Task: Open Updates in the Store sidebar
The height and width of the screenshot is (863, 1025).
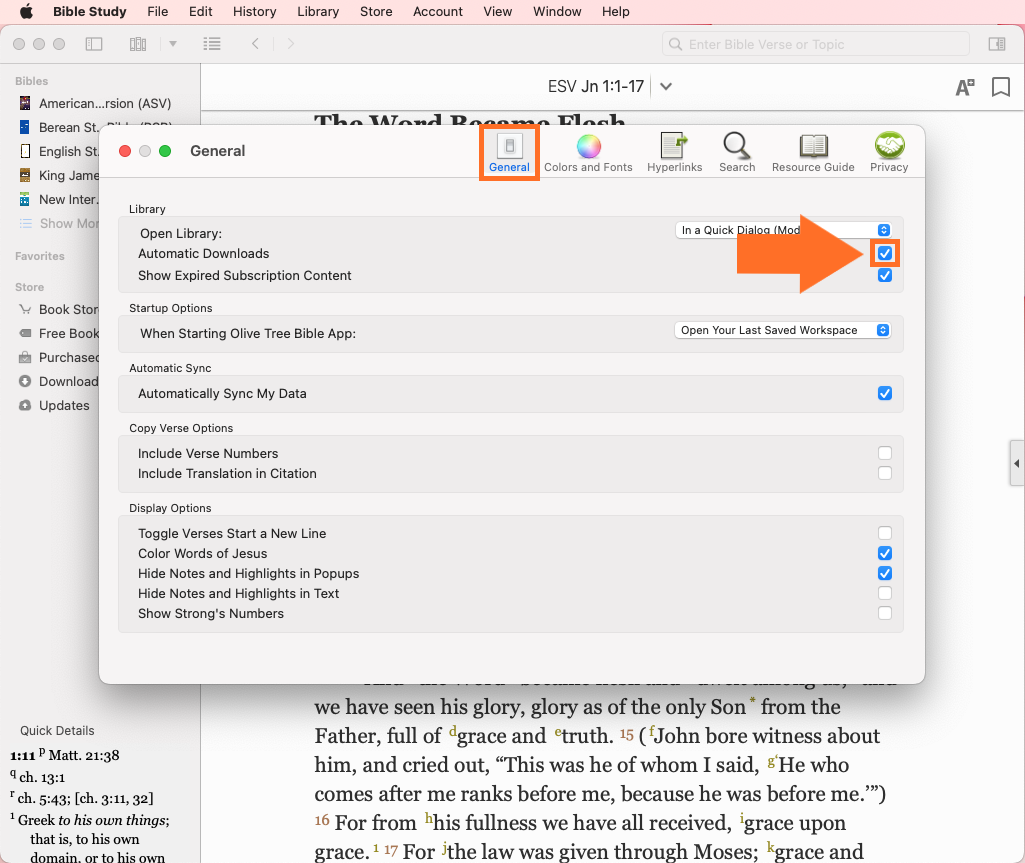Action: 64,405
